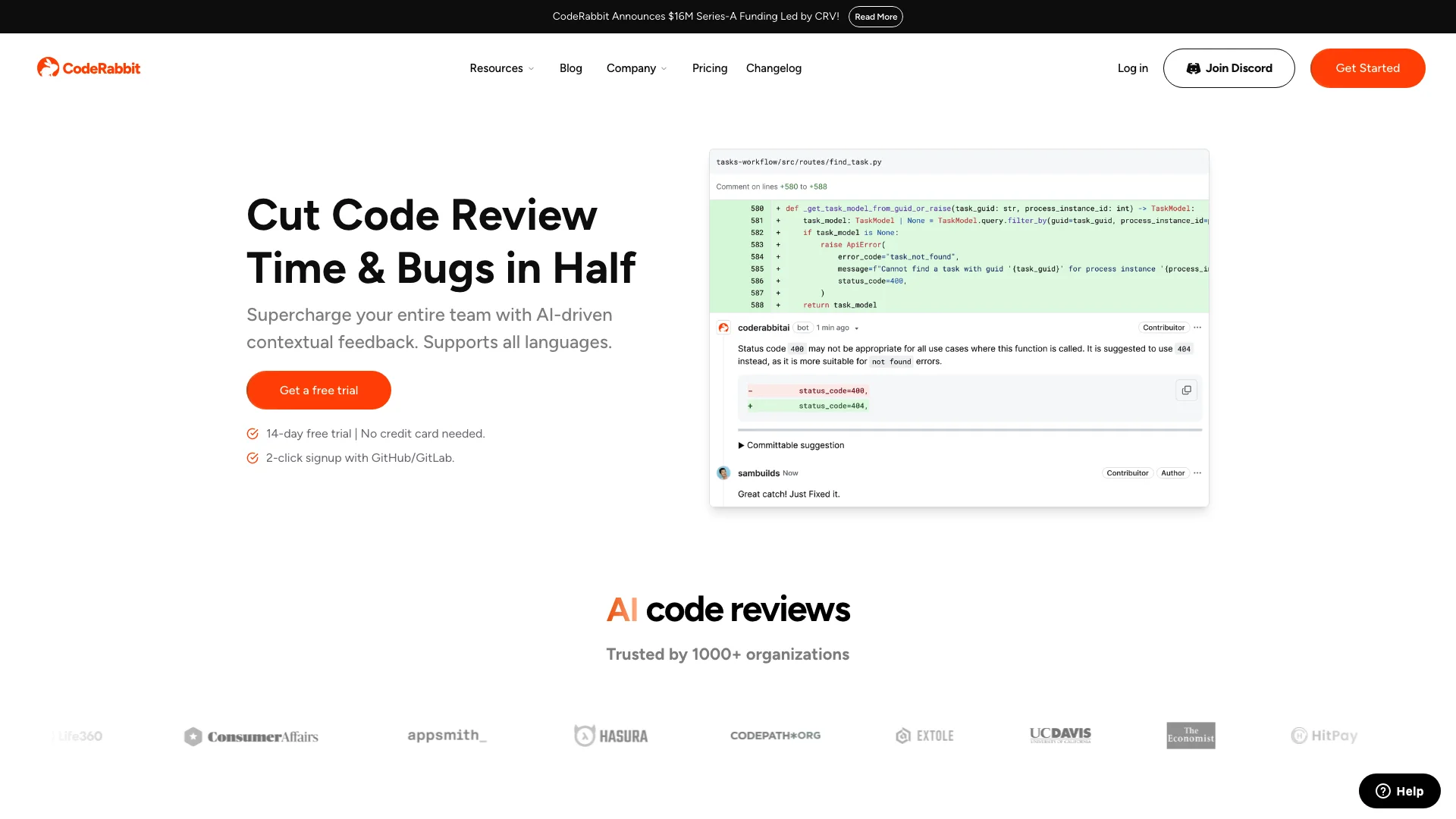Click the Pricing menu item
The height and width of the screenshot is (819, 1456).
coord(710,68)
